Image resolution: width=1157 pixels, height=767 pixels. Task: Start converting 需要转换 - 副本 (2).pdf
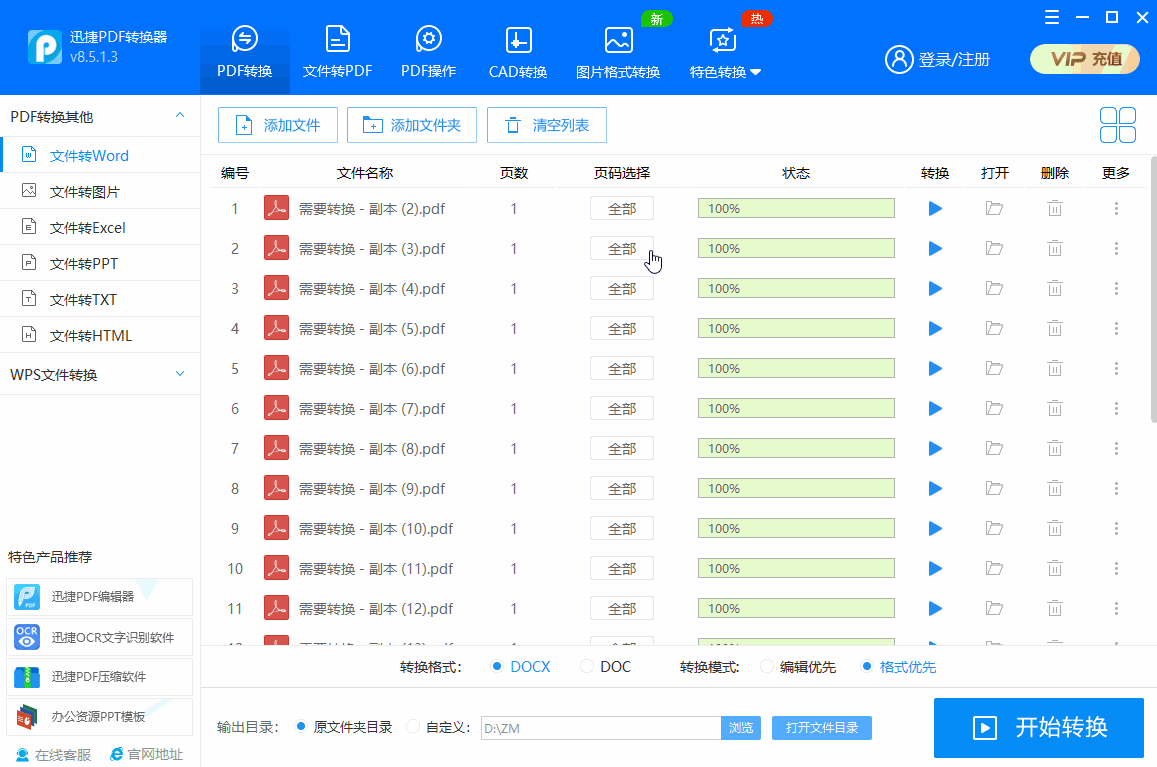point(934,208)
